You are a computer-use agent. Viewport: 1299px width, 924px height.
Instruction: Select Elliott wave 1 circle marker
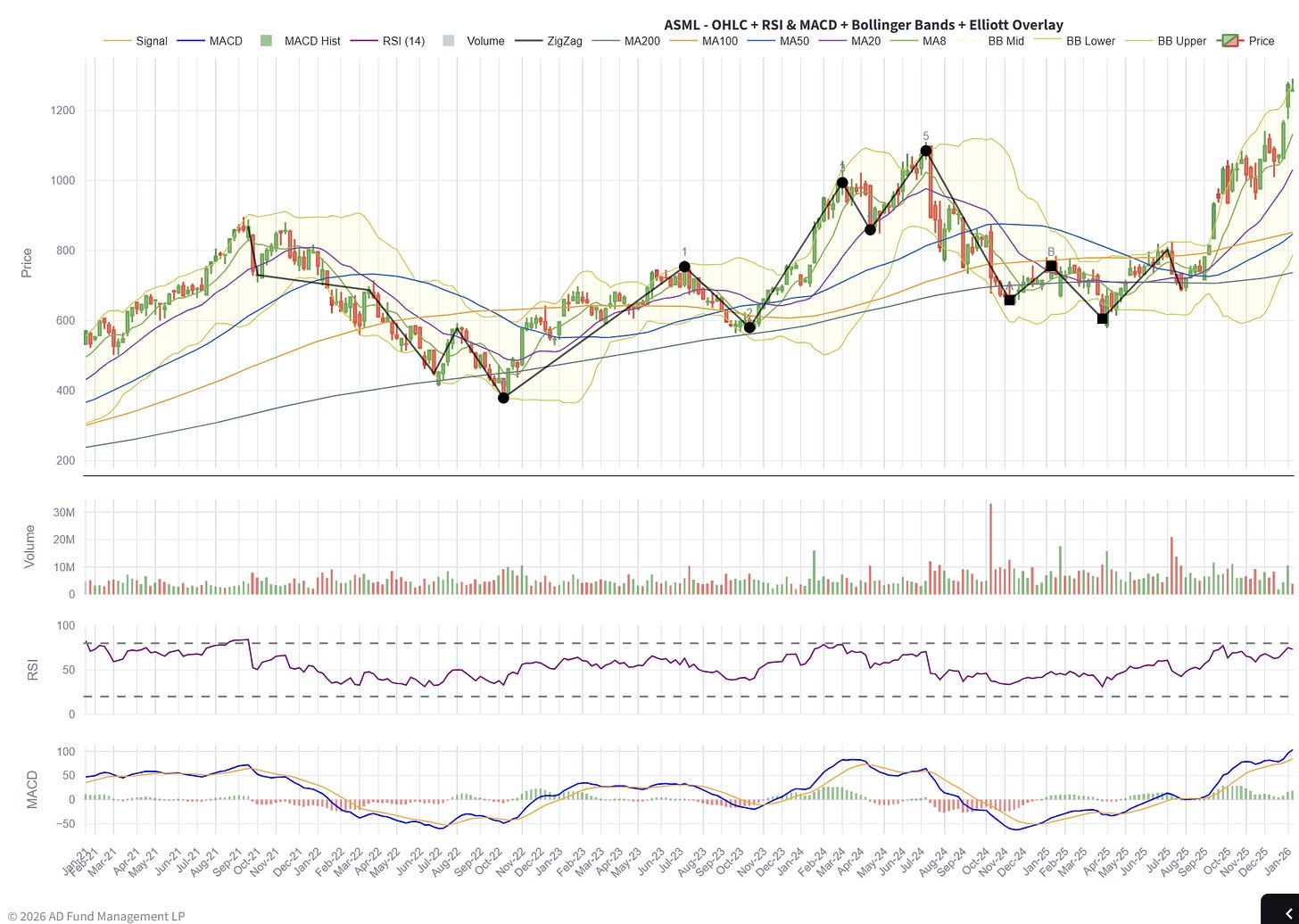[684, 267]
